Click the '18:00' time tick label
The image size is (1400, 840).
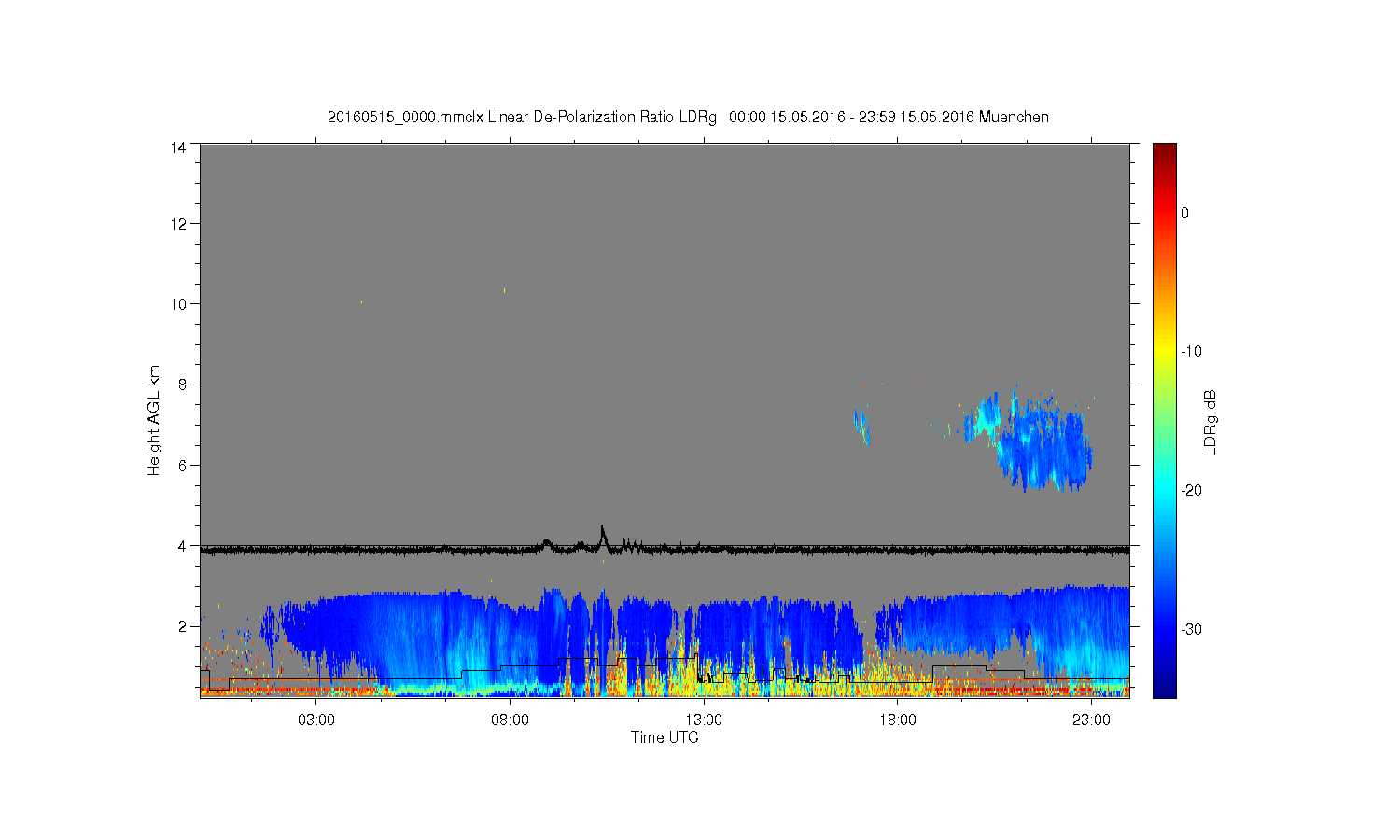[x=898, y=721]
